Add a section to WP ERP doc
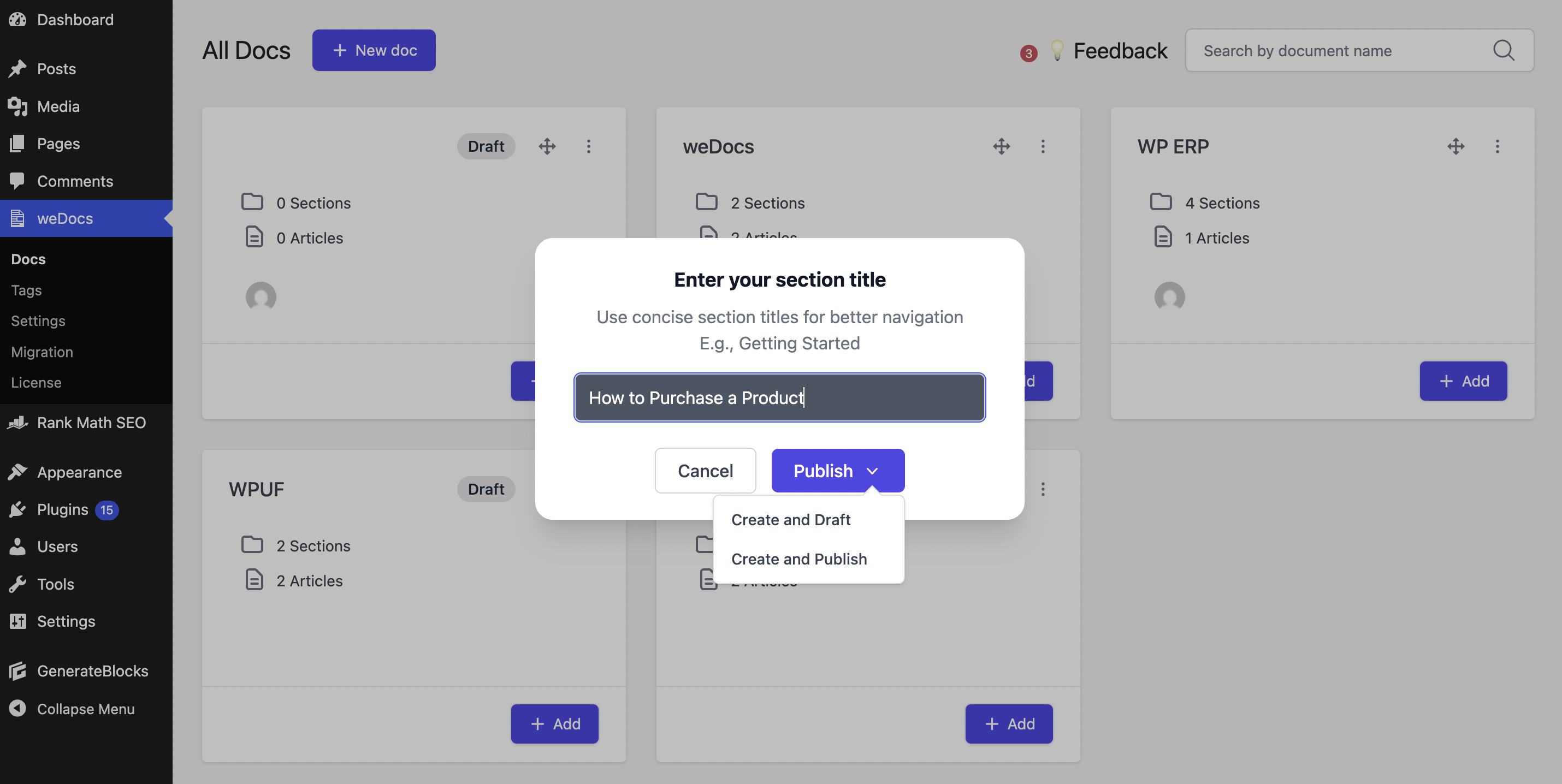 click(x=1463, y=381)
